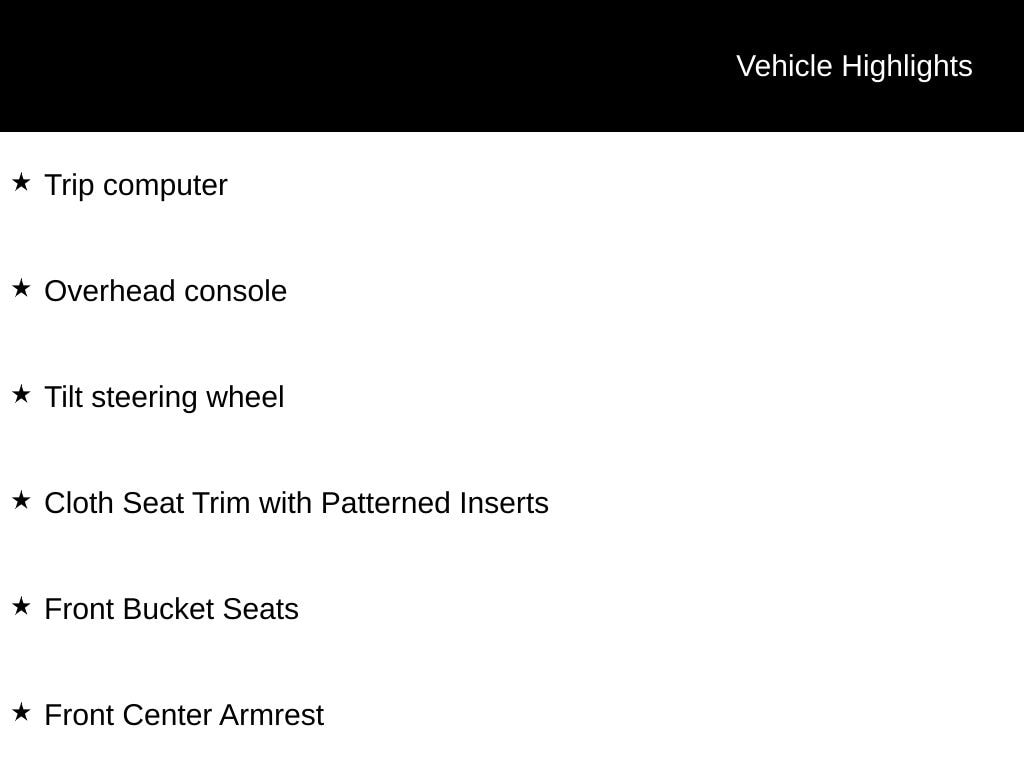This screenshot has height=768, width=1024.
Task: Select the Front Bucket Seats entry
Action: 171,610
